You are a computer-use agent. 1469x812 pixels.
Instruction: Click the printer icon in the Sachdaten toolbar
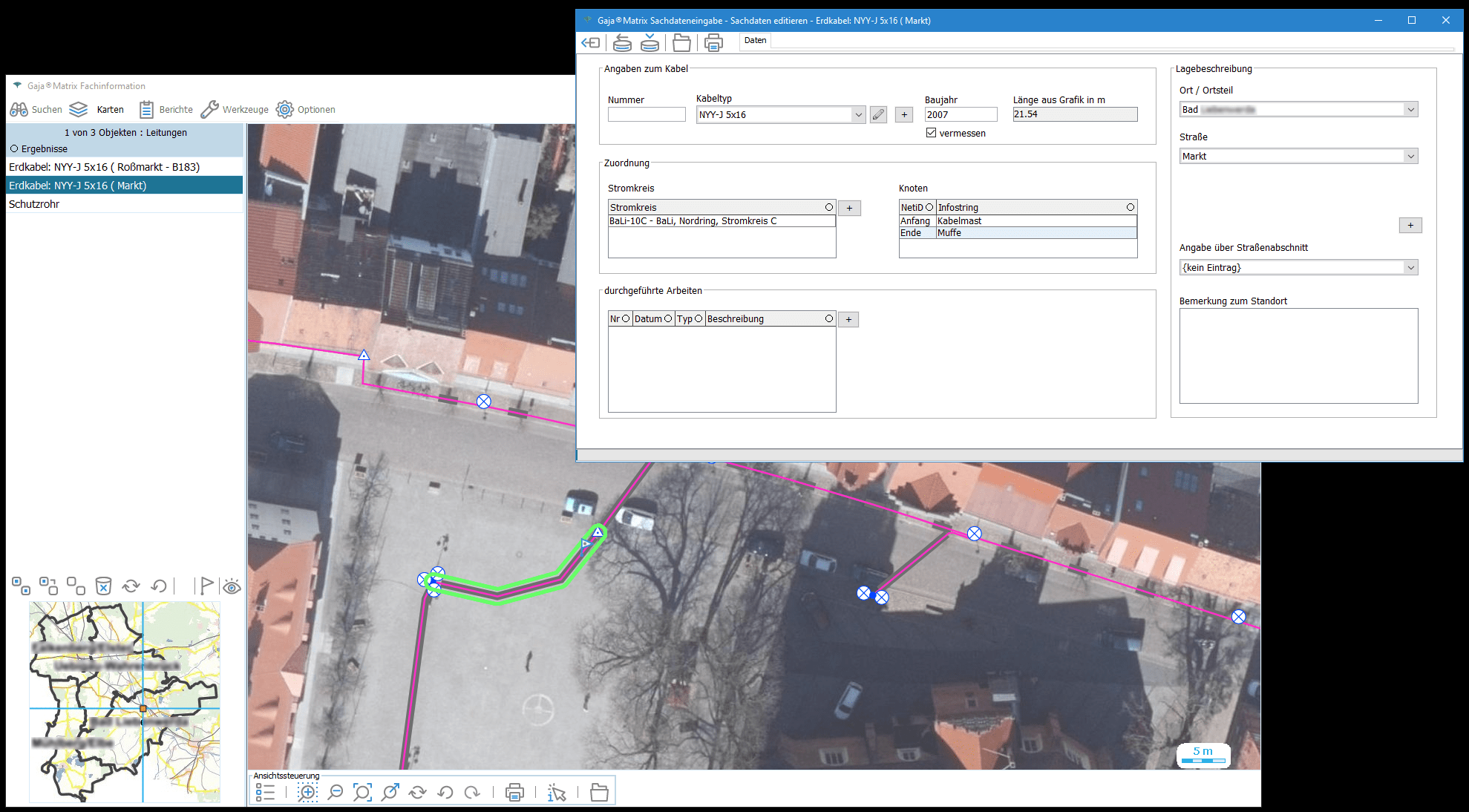coord(713,43)
